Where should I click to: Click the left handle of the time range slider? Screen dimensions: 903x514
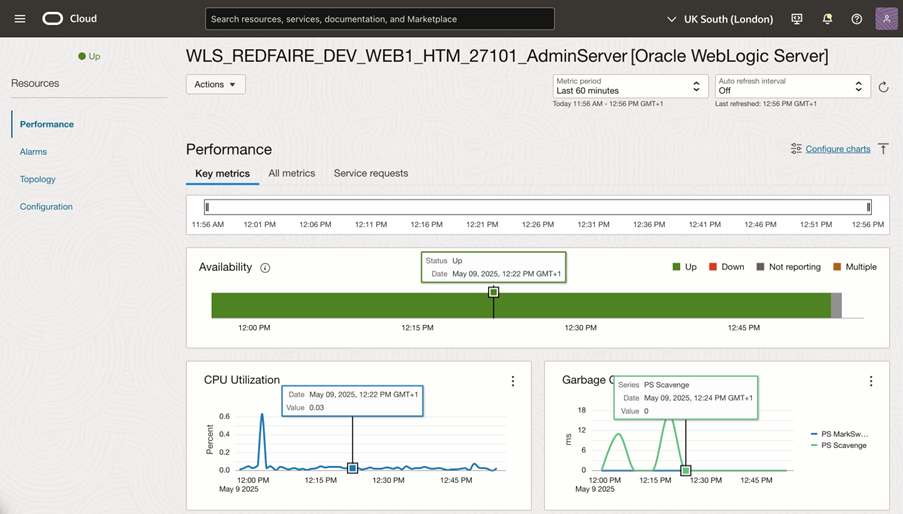tap(207, 207)
